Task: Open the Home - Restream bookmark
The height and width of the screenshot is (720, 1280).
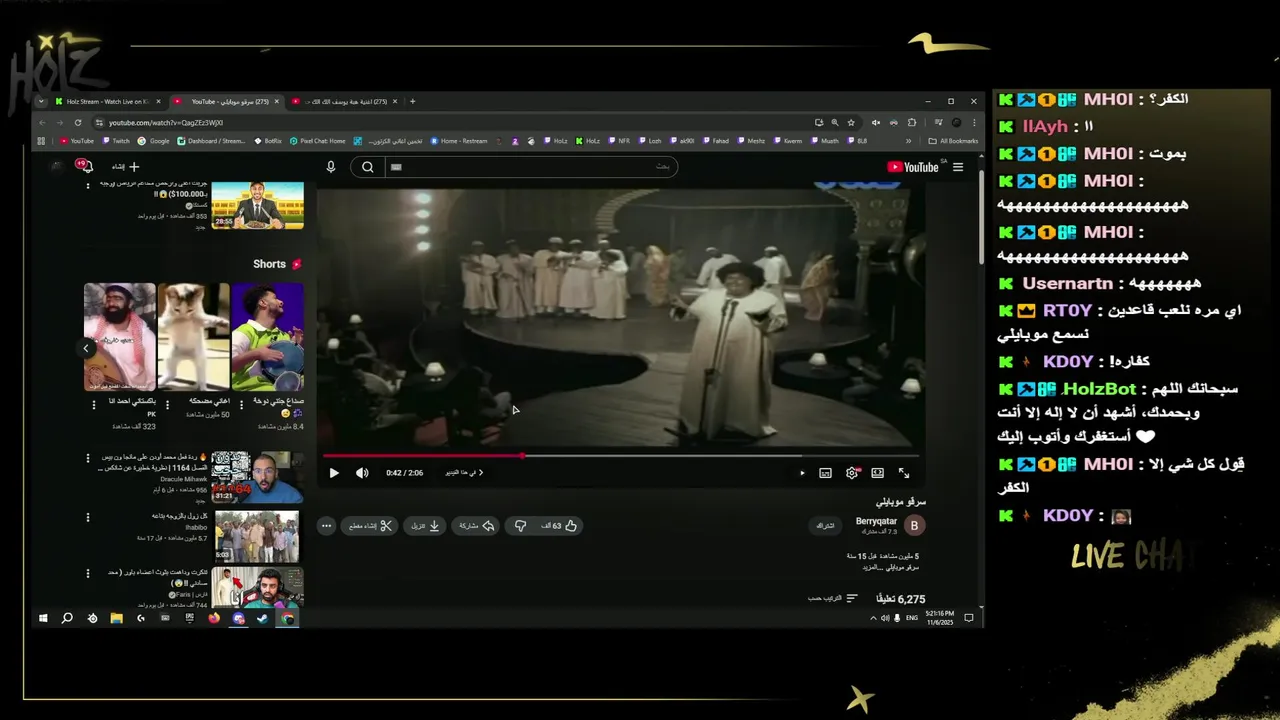Action: click(459, 141)
